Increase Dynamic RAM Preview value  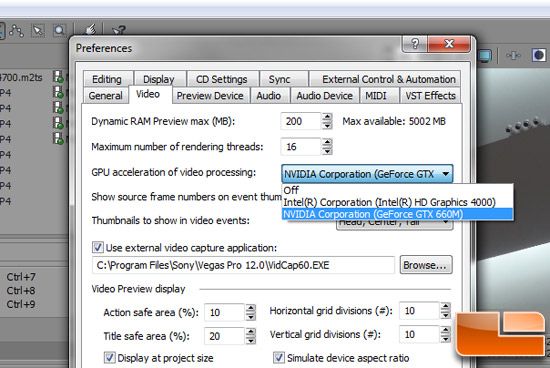click(x=327, y=117)
